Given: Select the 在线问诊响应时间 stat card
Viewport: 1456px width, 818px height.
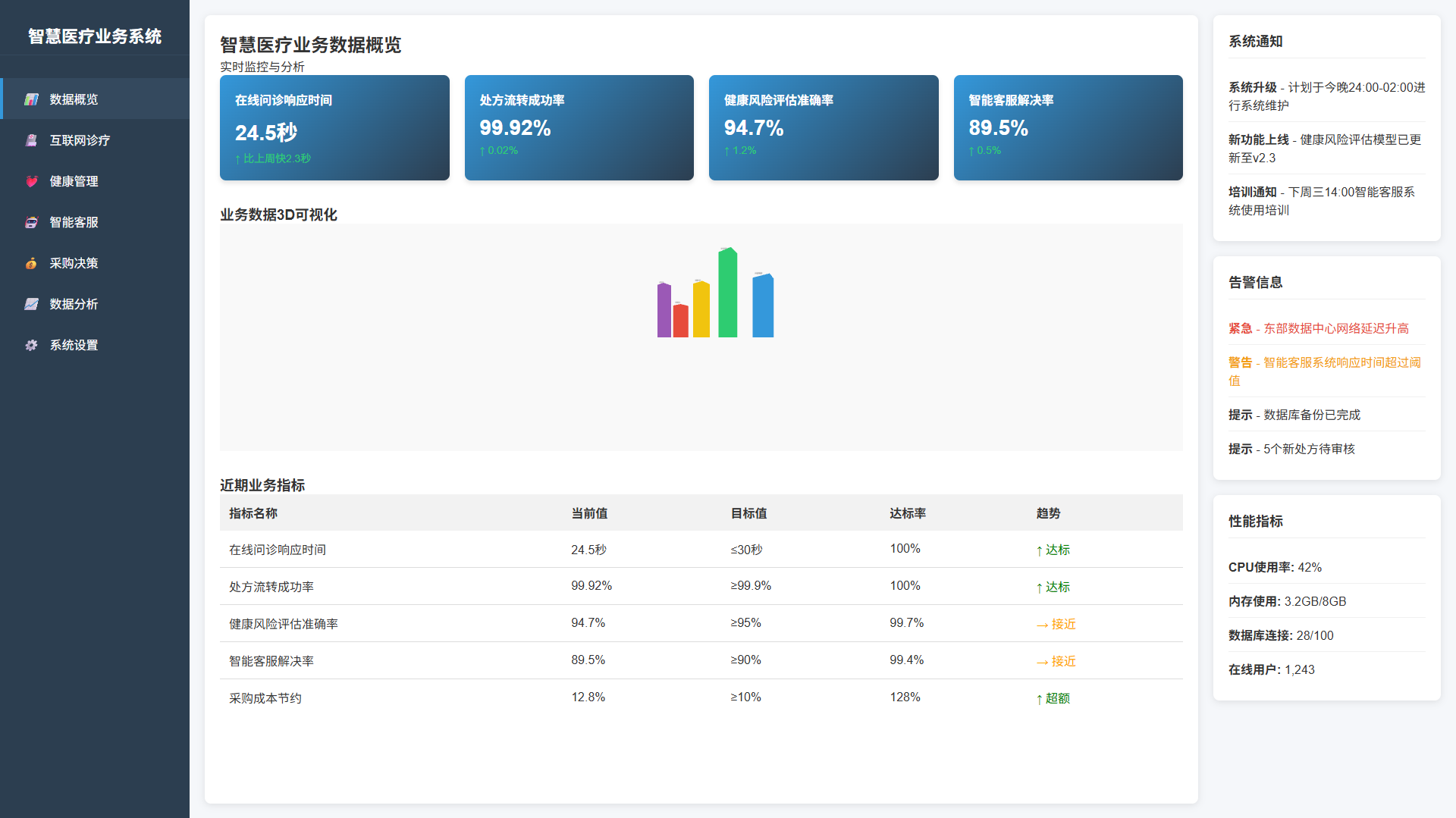Looking at the screenshot, I should (334, 127).
